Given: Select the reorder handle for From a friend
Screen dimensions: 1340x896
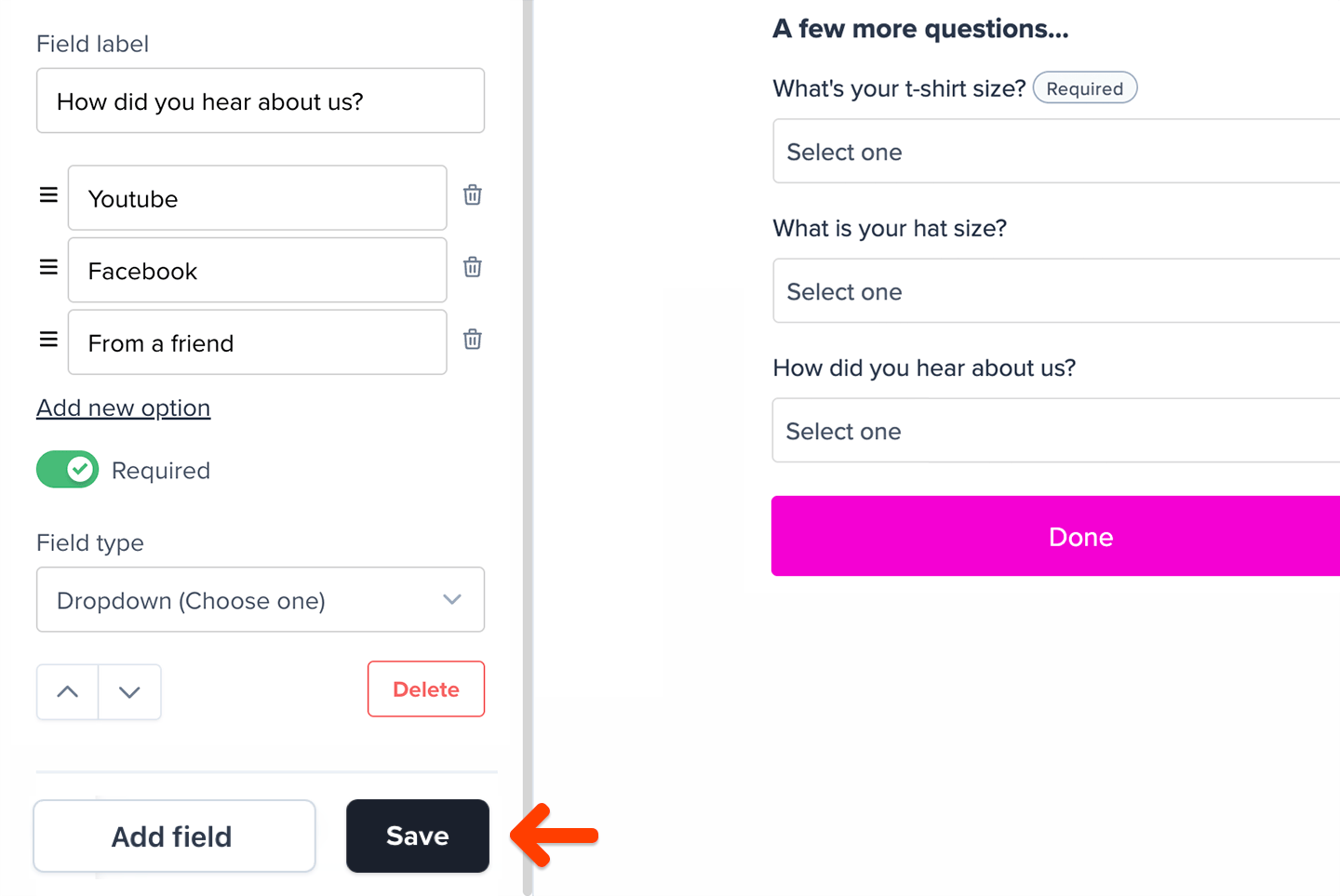Looking at the screenshot, I should click(x=47, y=339).
